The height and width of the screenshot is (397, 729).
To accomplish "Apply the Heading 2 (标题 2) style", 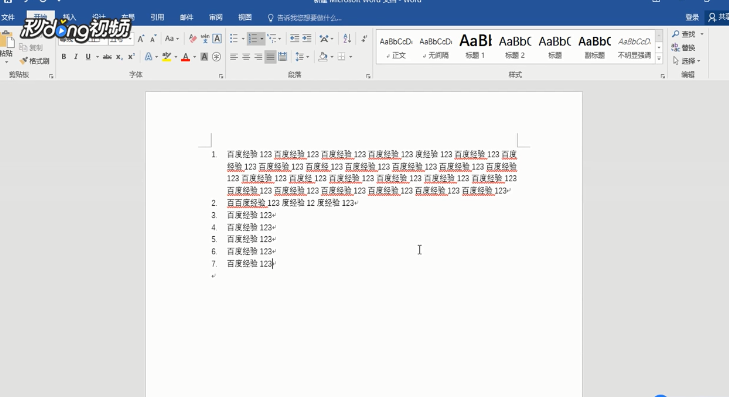I will click(x=515, y=47).
